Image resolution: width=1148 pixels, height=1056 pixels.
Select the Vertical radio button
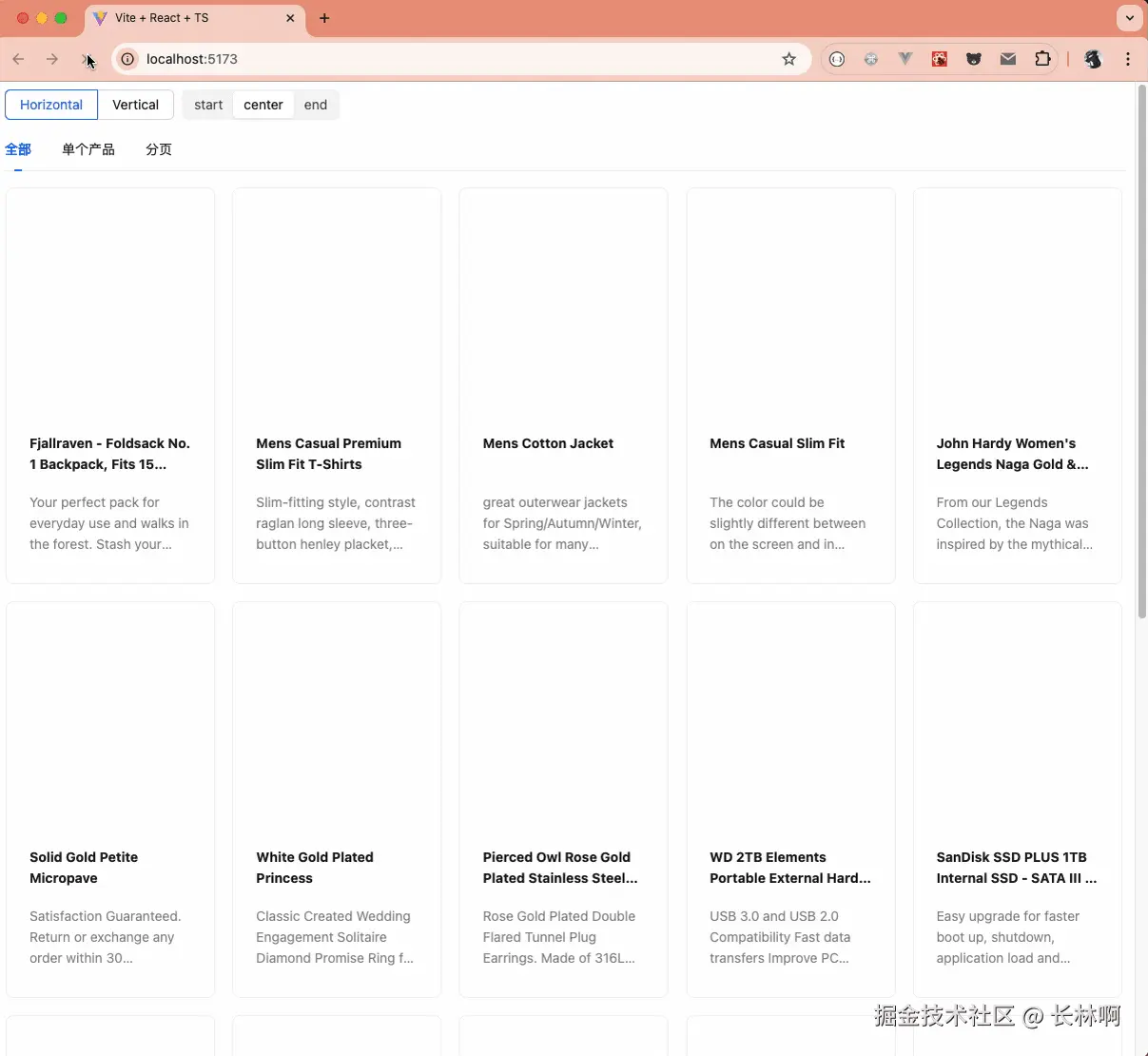pyautogui.click(x=135, y=105)
